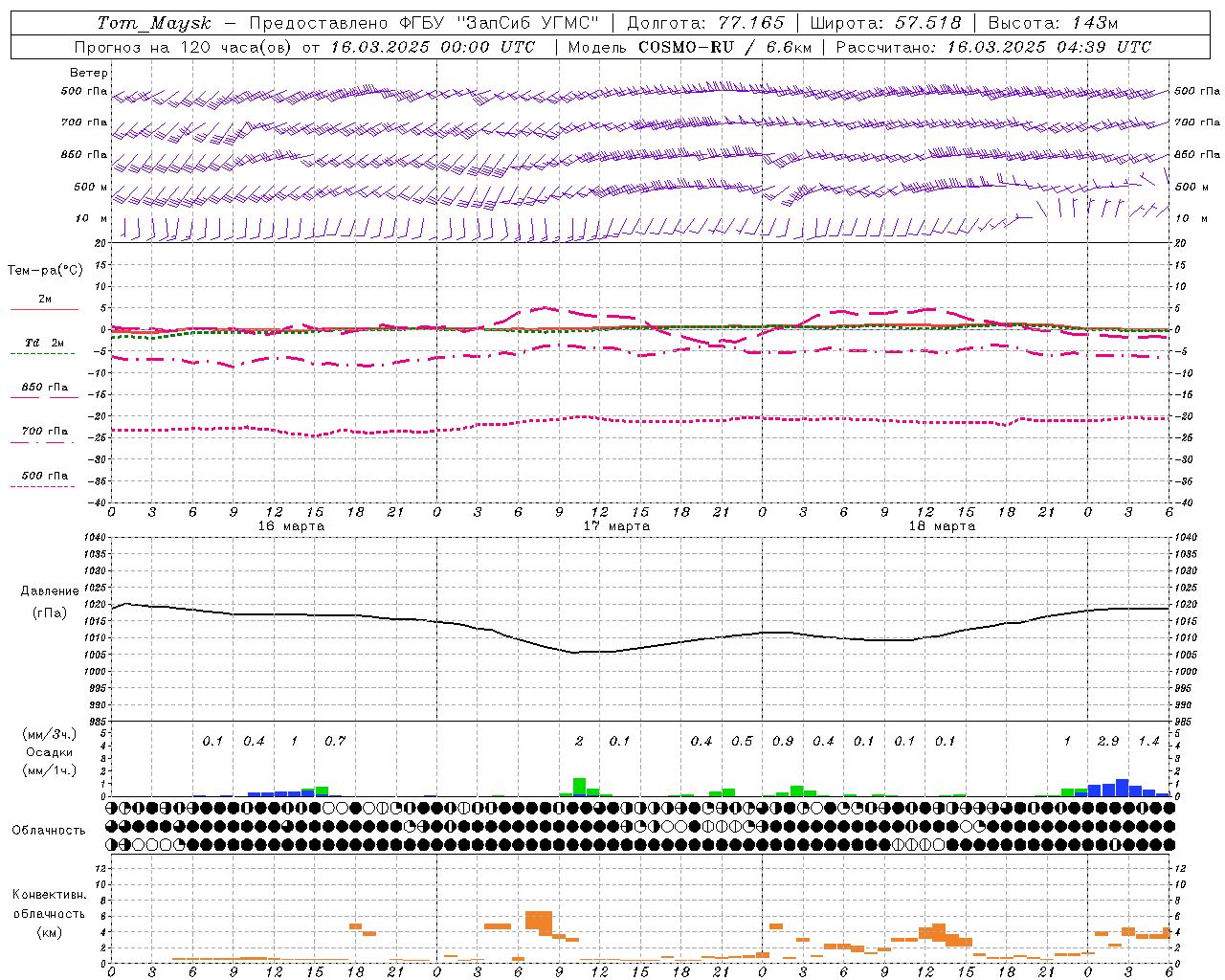This screenshot has width=1225, height=980.
Task: Click the station name Tom_Maysk in header
Action: click(x=154, y=23)
